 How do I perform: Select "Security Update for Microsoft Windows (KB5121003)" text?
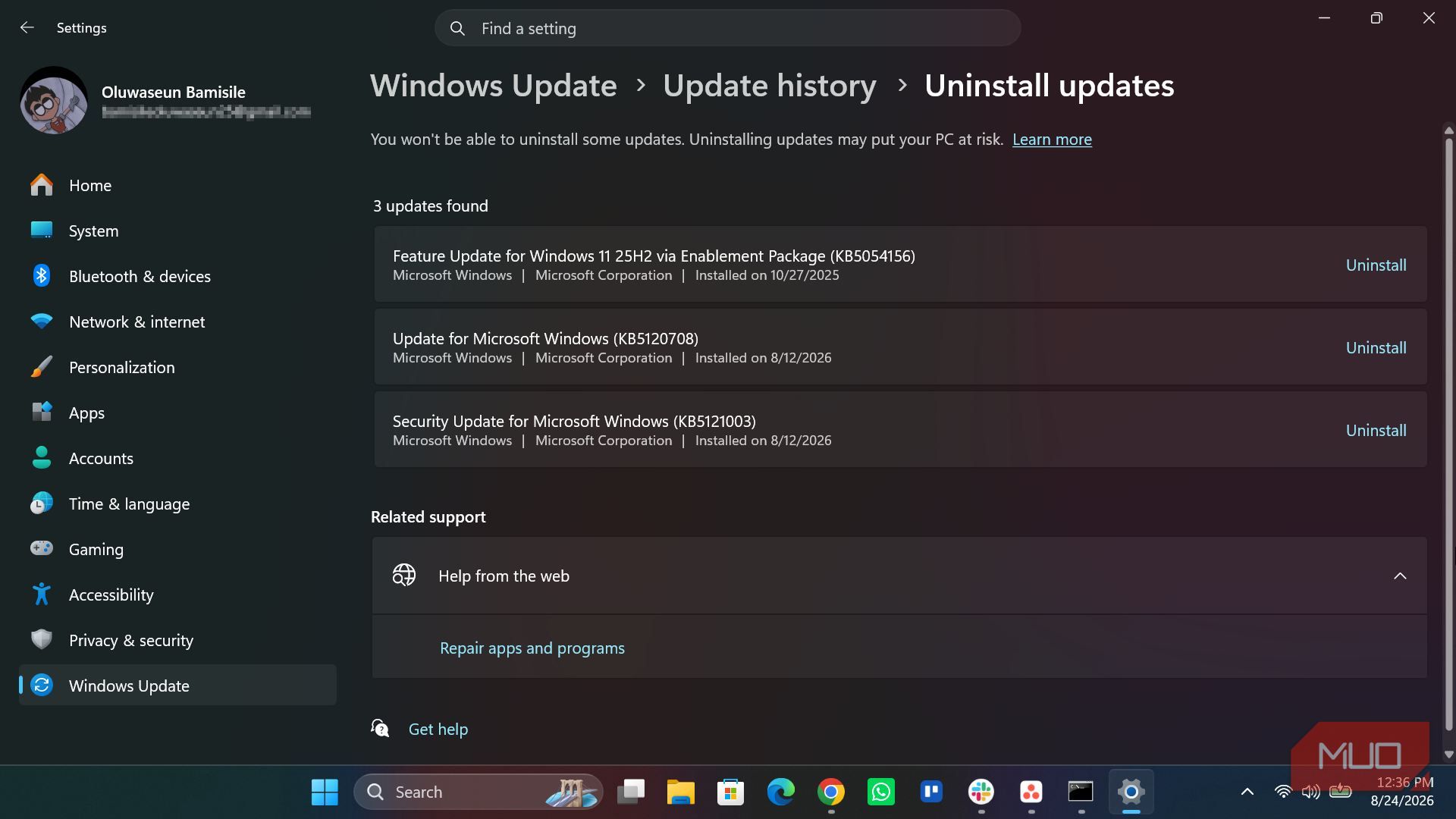point(574,421)
